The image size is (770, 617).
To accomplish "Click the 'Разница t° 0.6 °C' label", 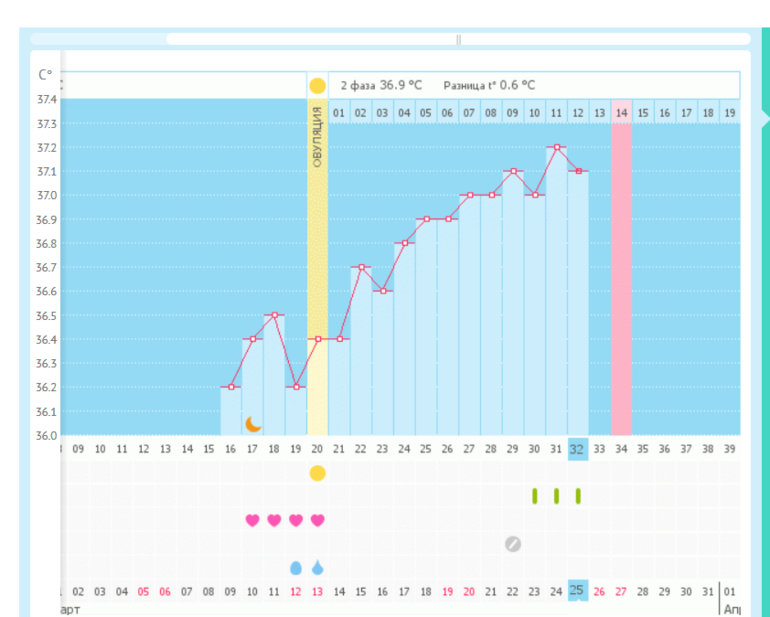I will point(489,86).
